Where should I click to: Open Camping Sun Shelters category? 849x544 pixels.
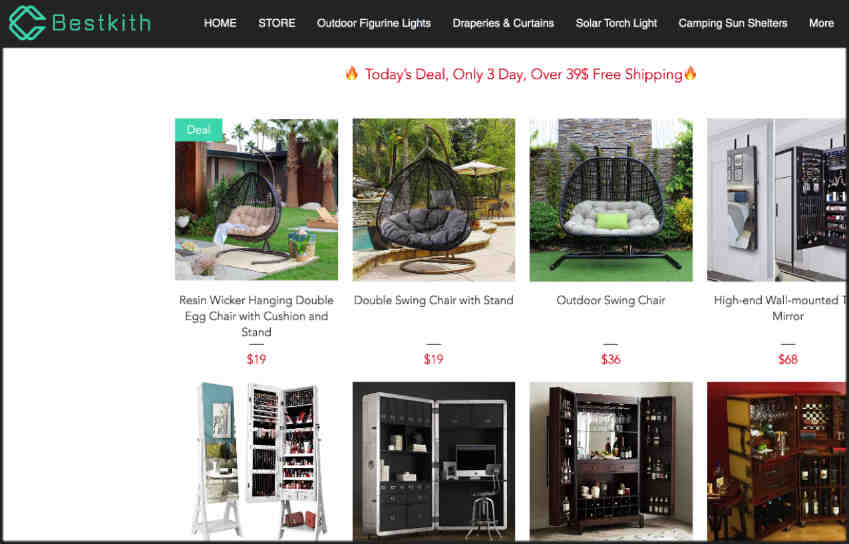coord(733,23)
